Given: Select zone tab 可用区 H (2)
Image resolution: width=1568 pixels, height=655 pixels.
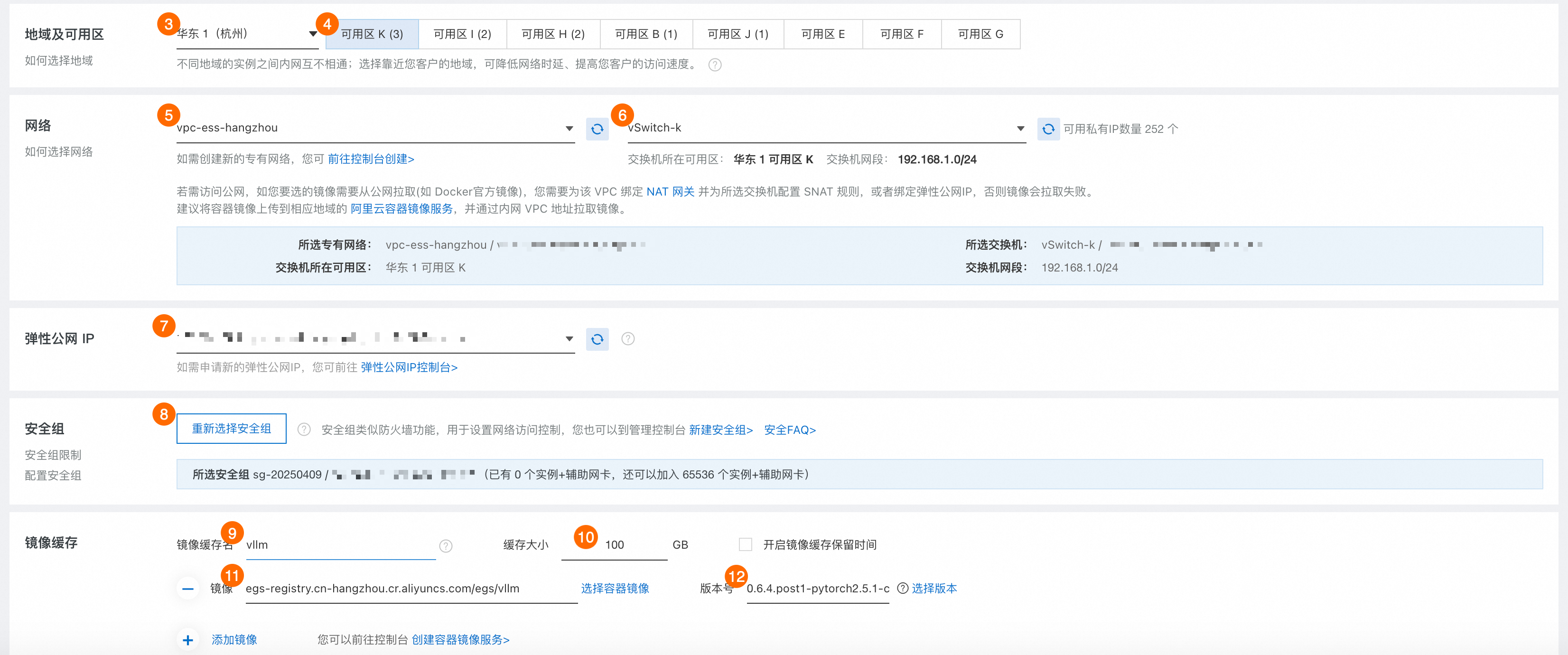Looking at the screenshot, I should pos(553,34).
